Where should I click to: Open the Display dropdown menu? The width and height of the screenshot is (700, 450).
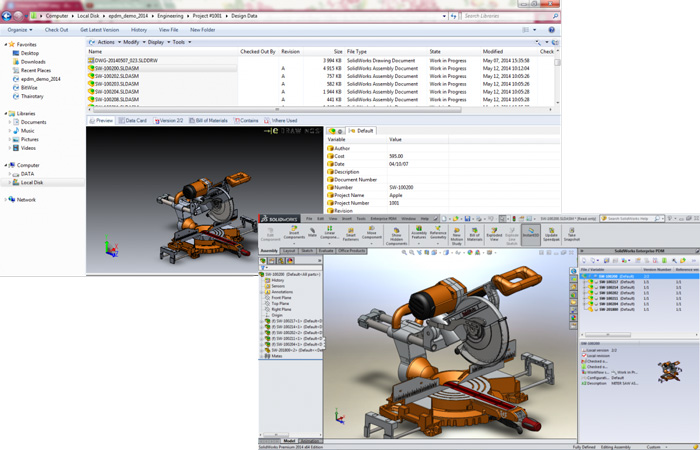(x=158, y=42)
